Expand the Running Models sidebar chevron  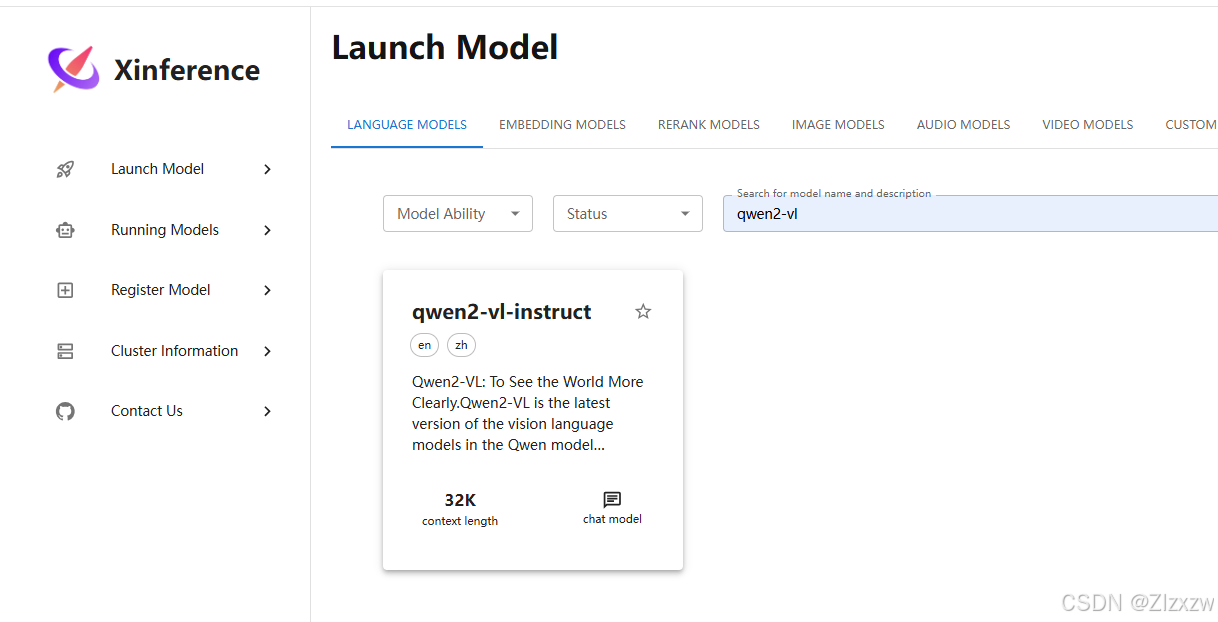(267, 230)
